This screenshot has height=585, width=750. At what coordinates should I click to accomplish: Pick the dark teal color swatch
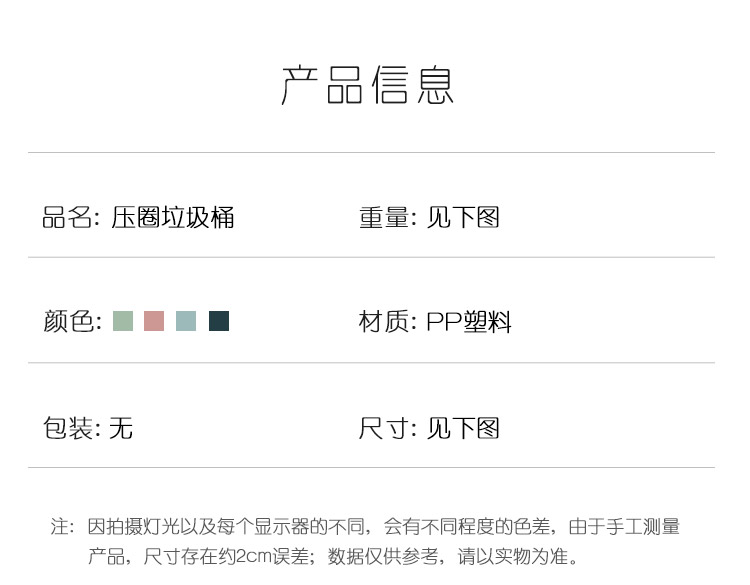[x=219, y=321]
